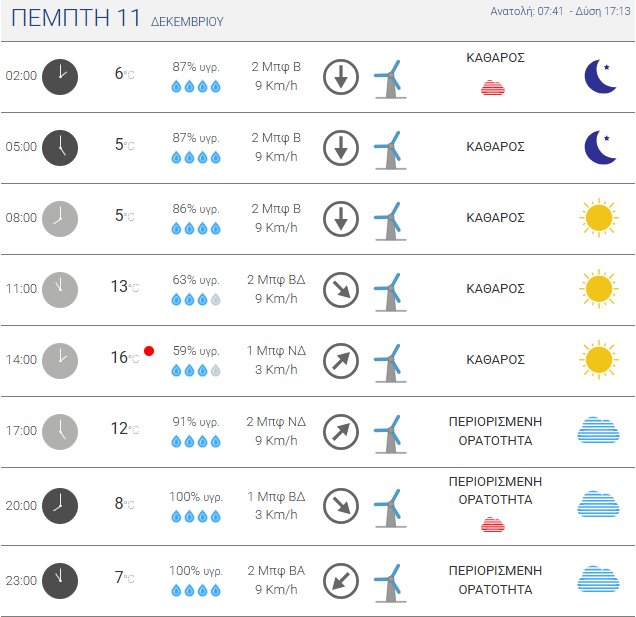Click the north wind arrow at 05:00
The height and width of the screenshot is (617, 636).
tap(341, 147)
